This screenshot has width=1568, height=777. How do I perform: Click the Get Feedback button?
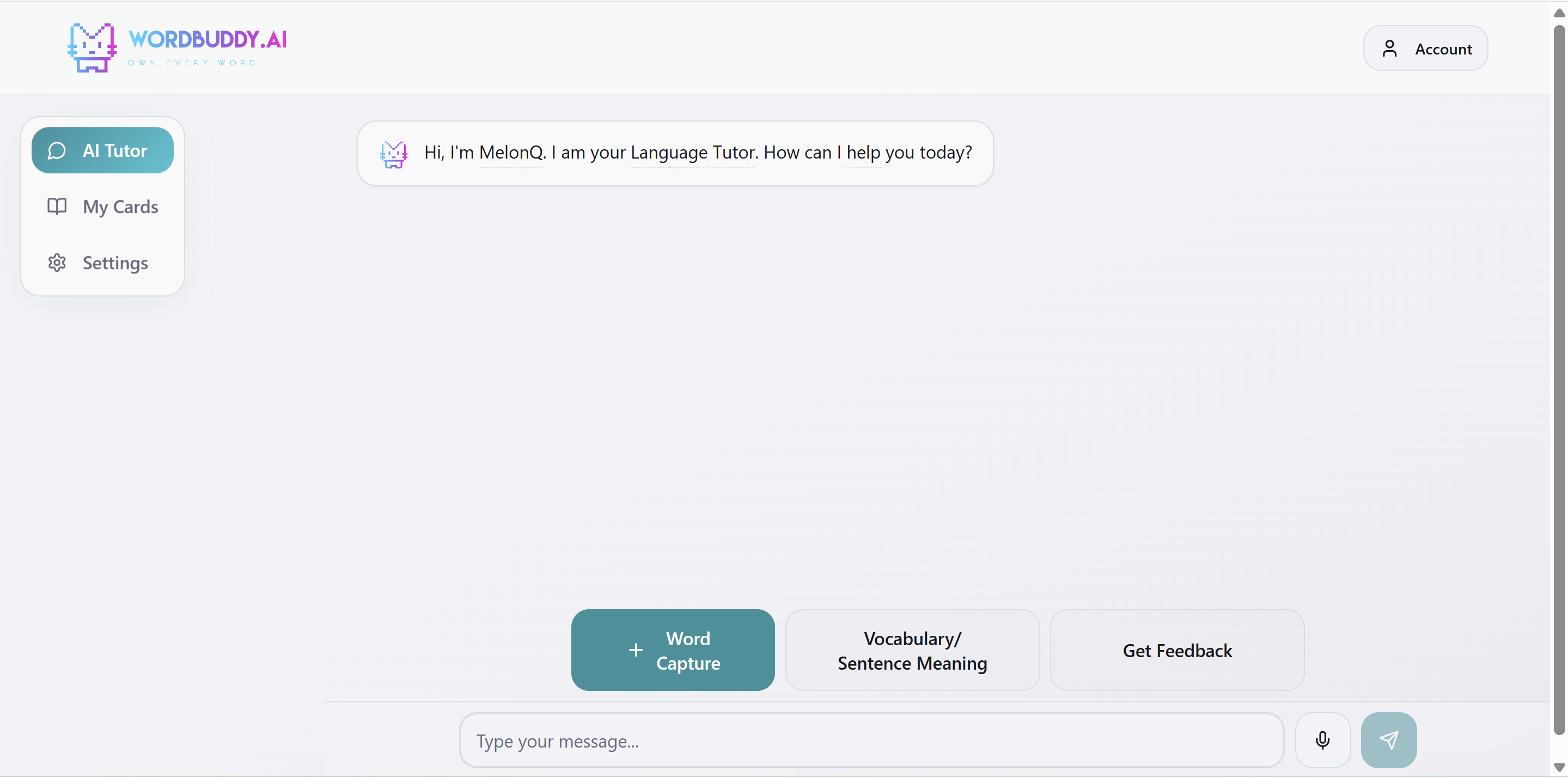tap(1177, 649)
